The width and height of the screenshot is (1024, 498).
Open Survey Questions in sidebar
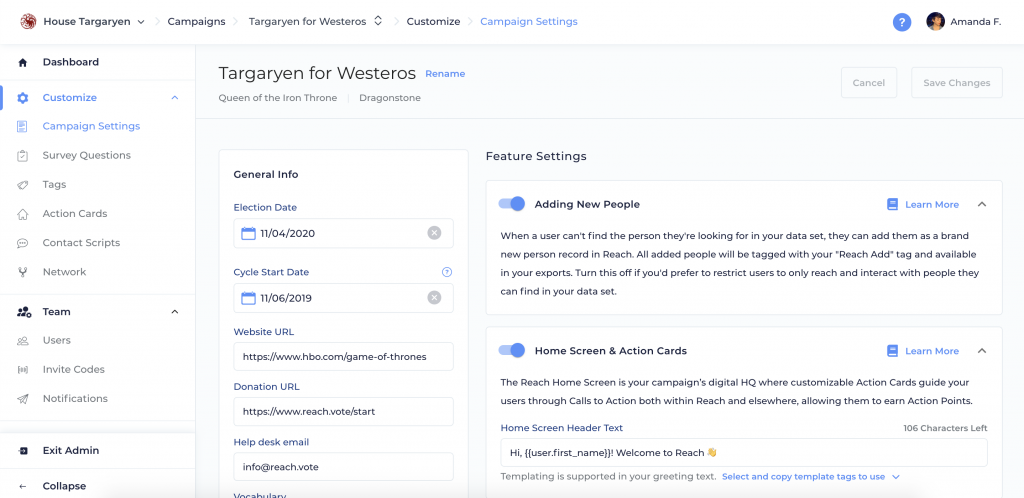click(86, 155)
